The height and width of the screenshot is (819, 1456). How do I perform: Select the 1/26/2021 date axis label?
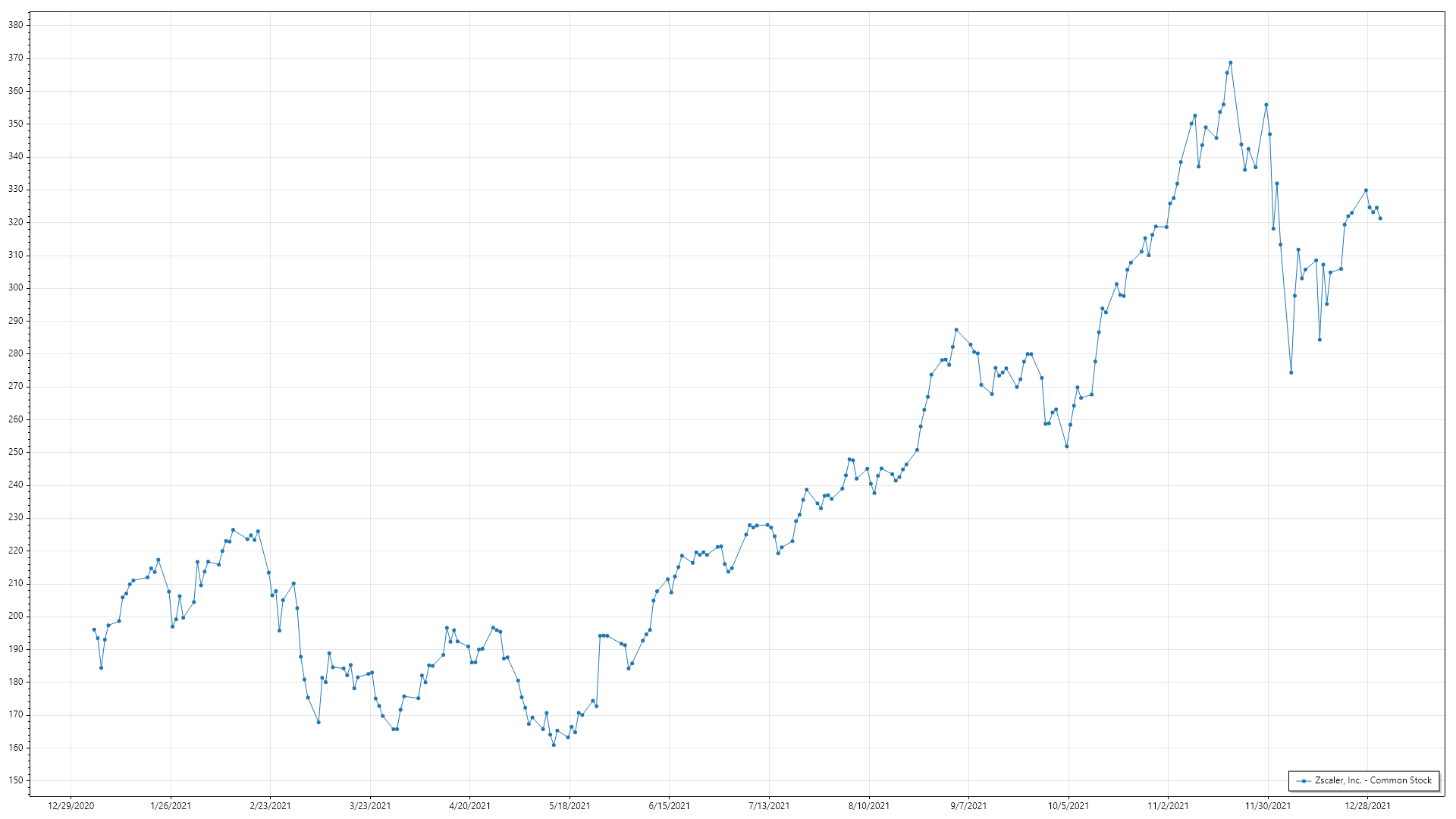[171, 805]
